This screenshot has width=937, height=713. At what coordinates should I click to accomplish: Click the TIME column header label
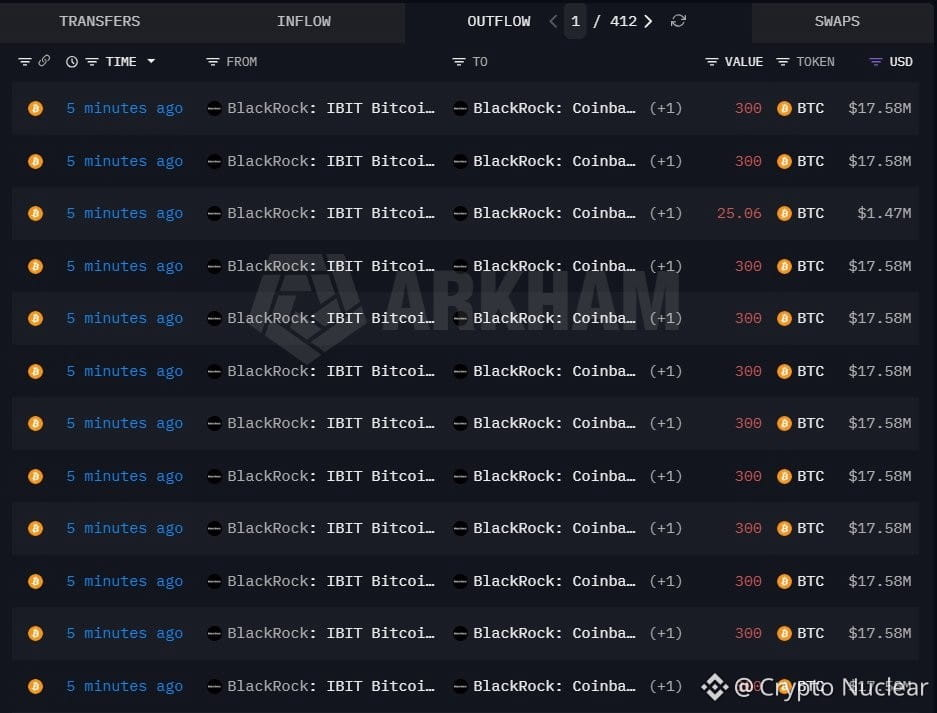[121, 62]
